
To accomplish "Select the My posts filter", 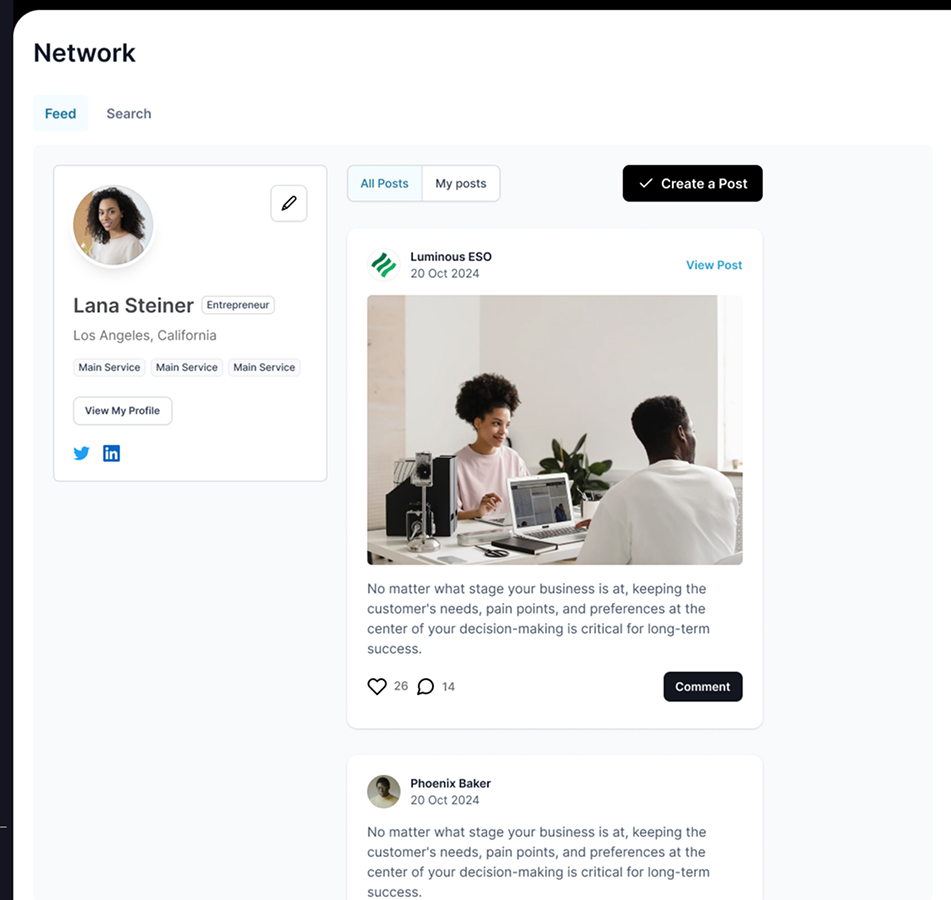I will 461,183.
